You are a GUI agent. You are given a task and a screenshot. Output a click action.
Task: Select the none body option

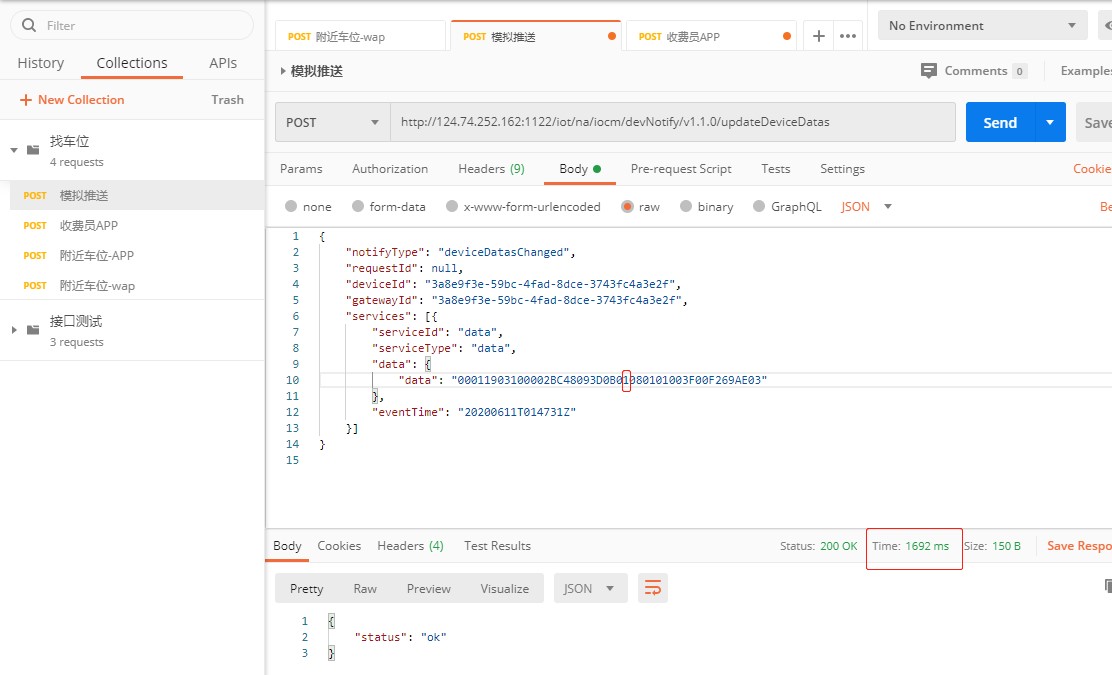[291, 207]
